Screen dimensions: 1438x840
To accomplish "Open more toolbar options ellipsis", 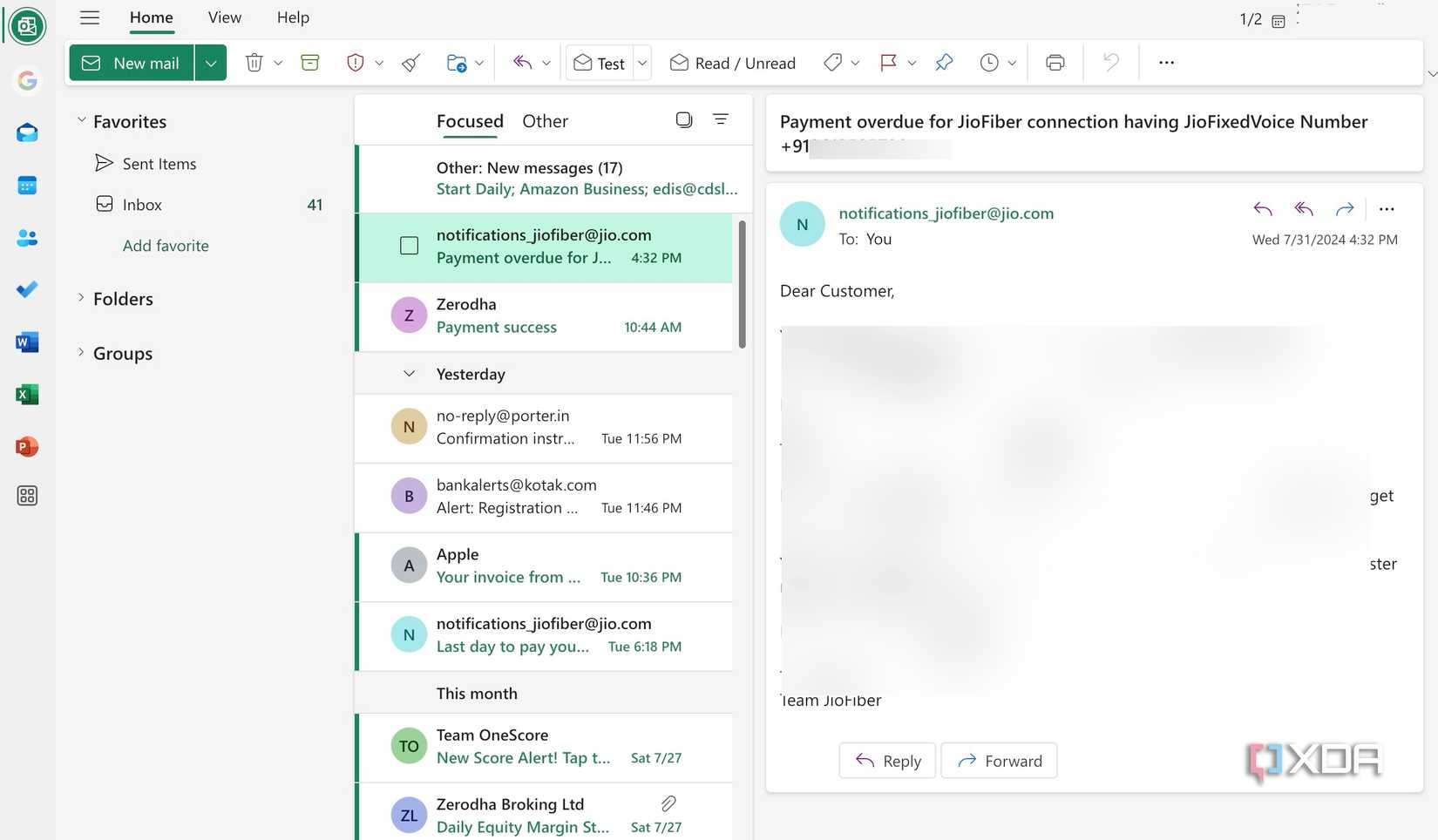I will tap(1166, 63).
